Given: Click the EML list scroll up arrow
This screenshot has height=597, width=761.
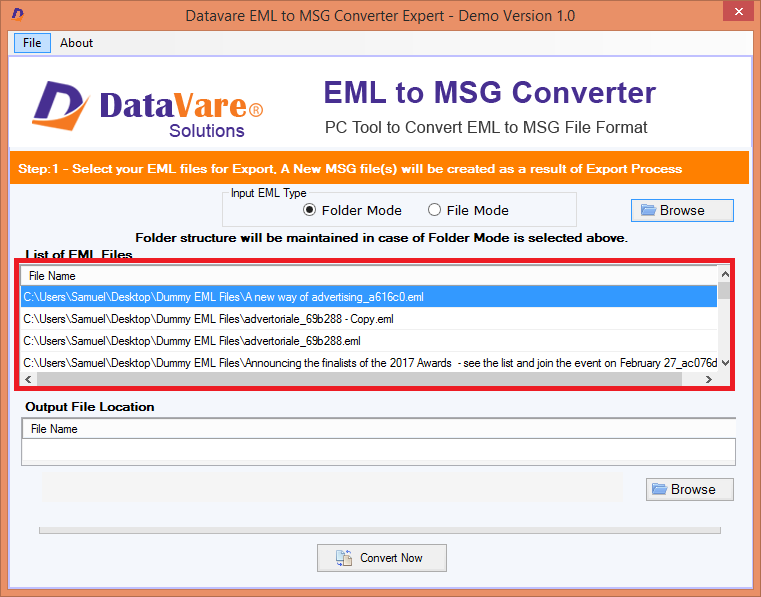Looking at the screenshot, I should click(725, 274).
